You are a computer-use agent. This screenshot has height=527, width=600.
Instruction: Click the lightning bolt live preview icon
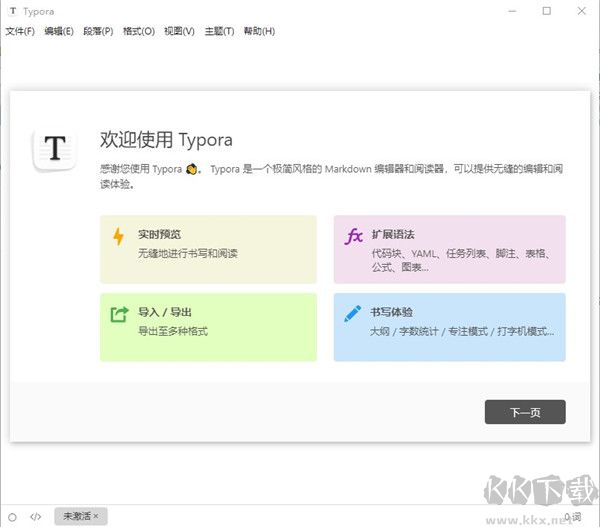pos(119,237)
